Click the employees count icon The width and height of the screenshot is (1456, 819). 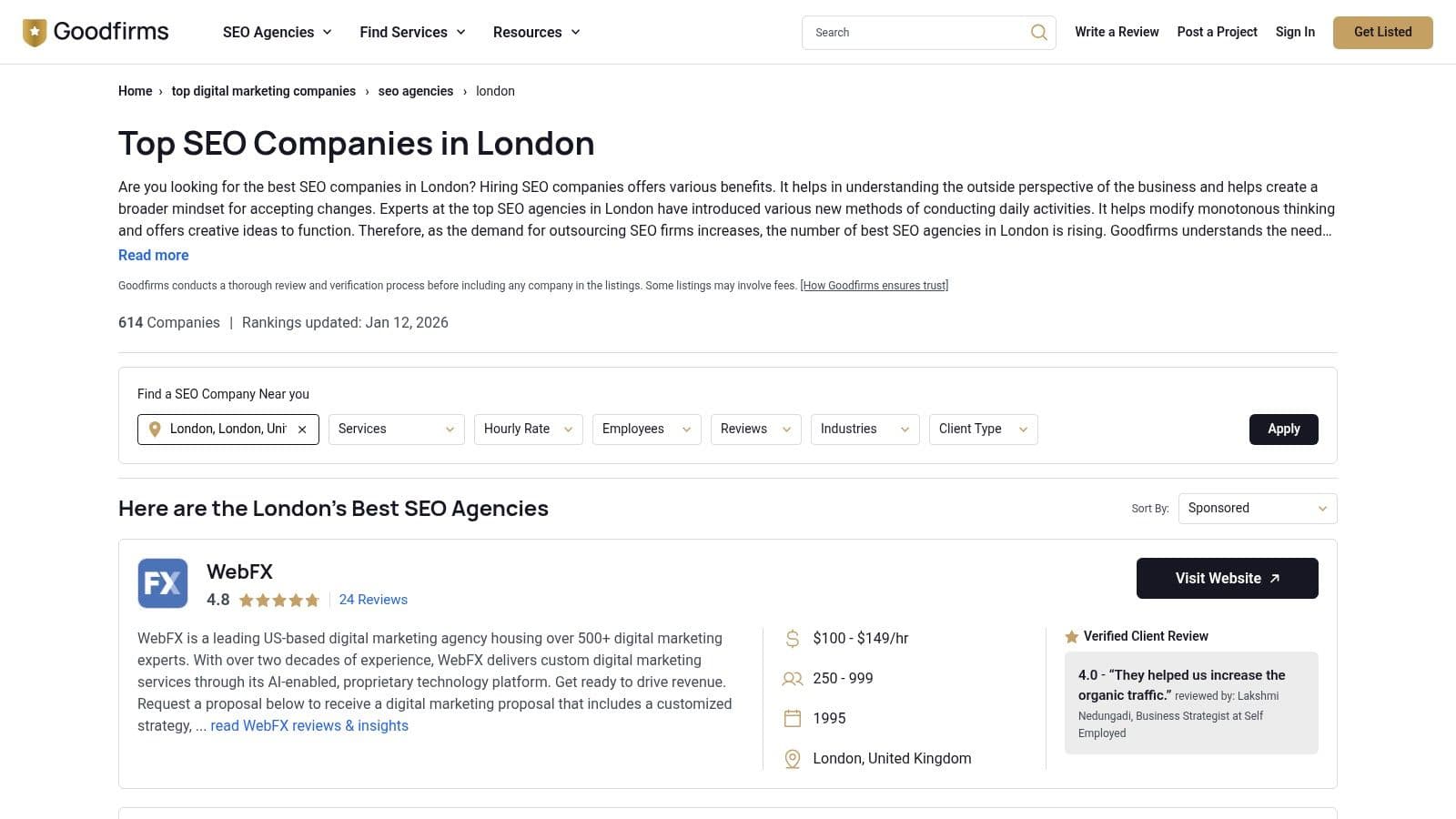[x=791, y=678]
